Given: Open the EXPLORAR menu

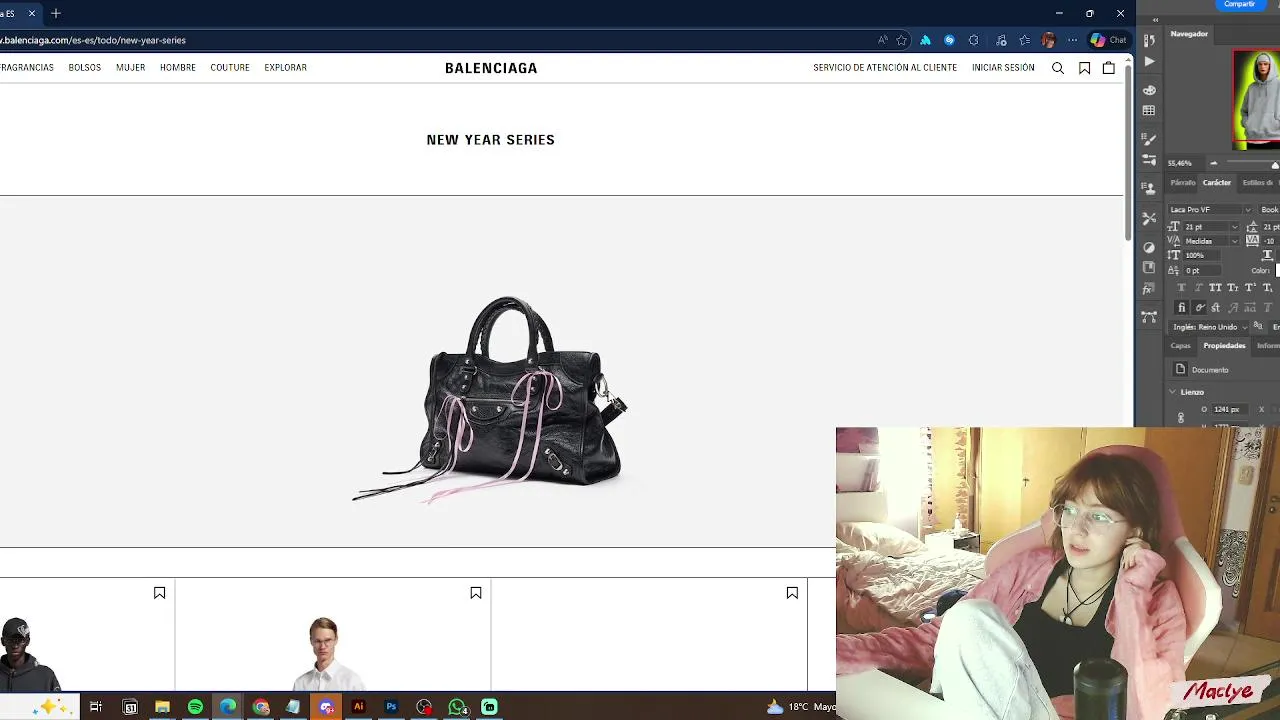Looking at the screenshot, I should [285, 68].
